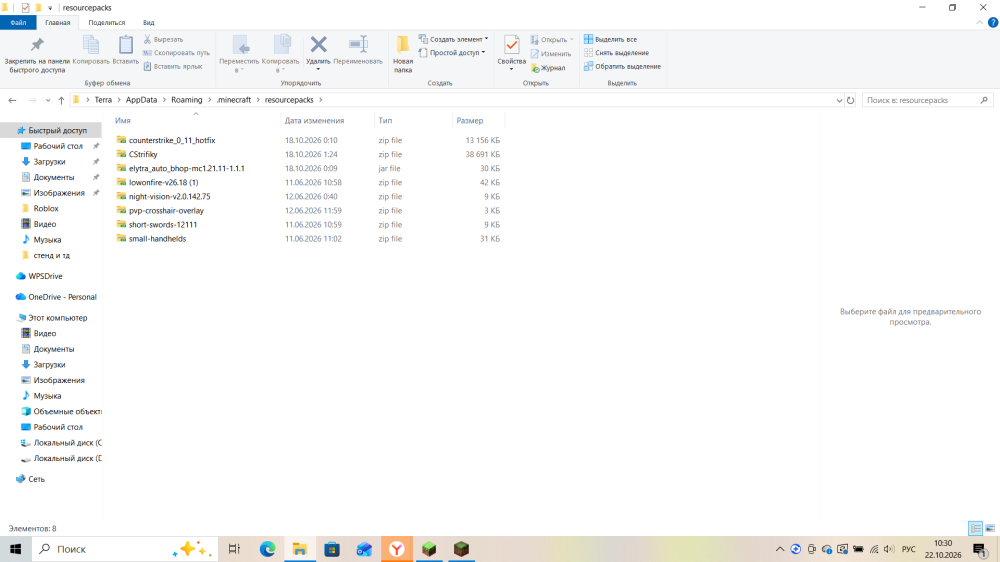Select Вырезать scissors command
This screenshot has width=1000, height=562.
coord(163,40)
